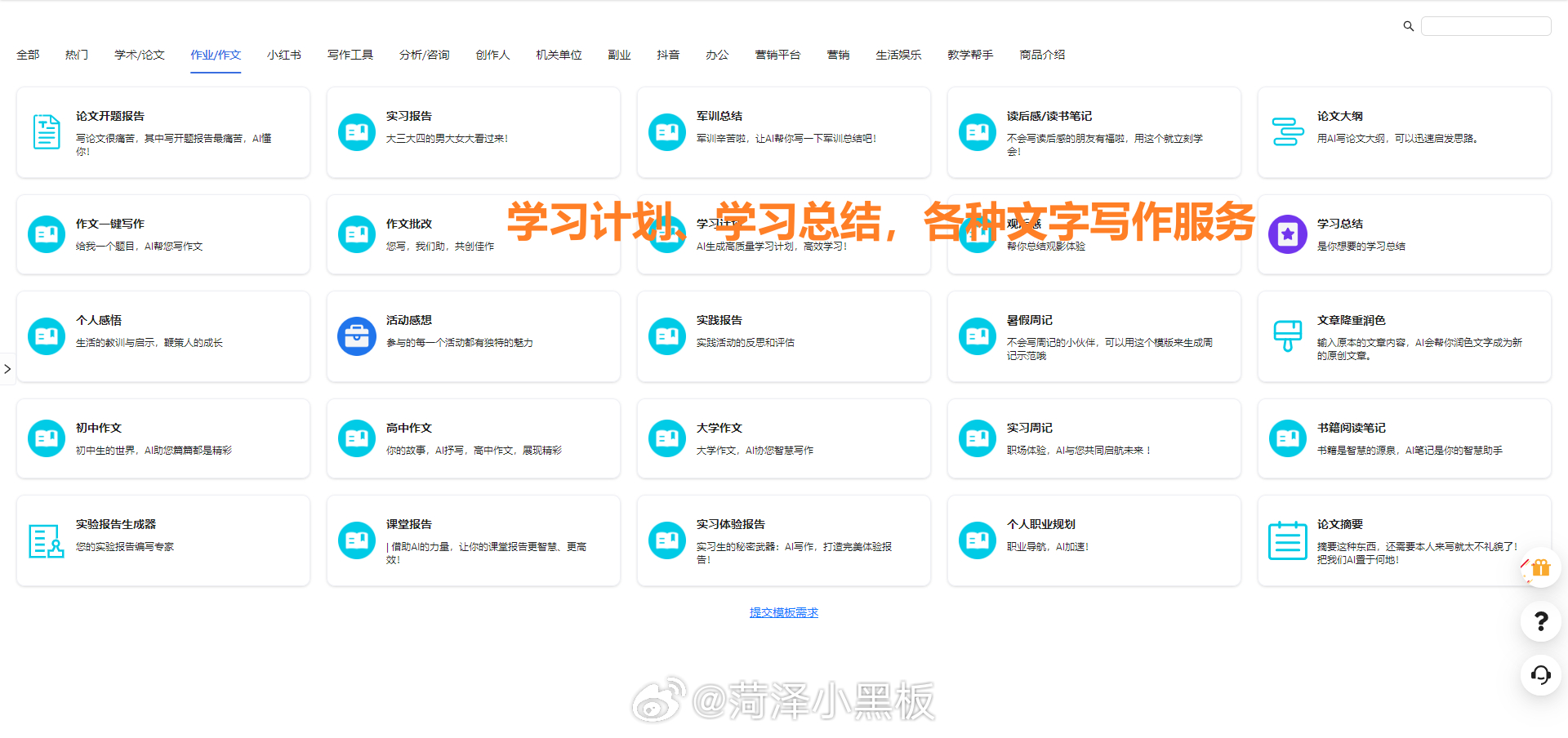Switch to the 学术/论文 tab
Viewport: 1568px width, 738px height.
point(140,55)
